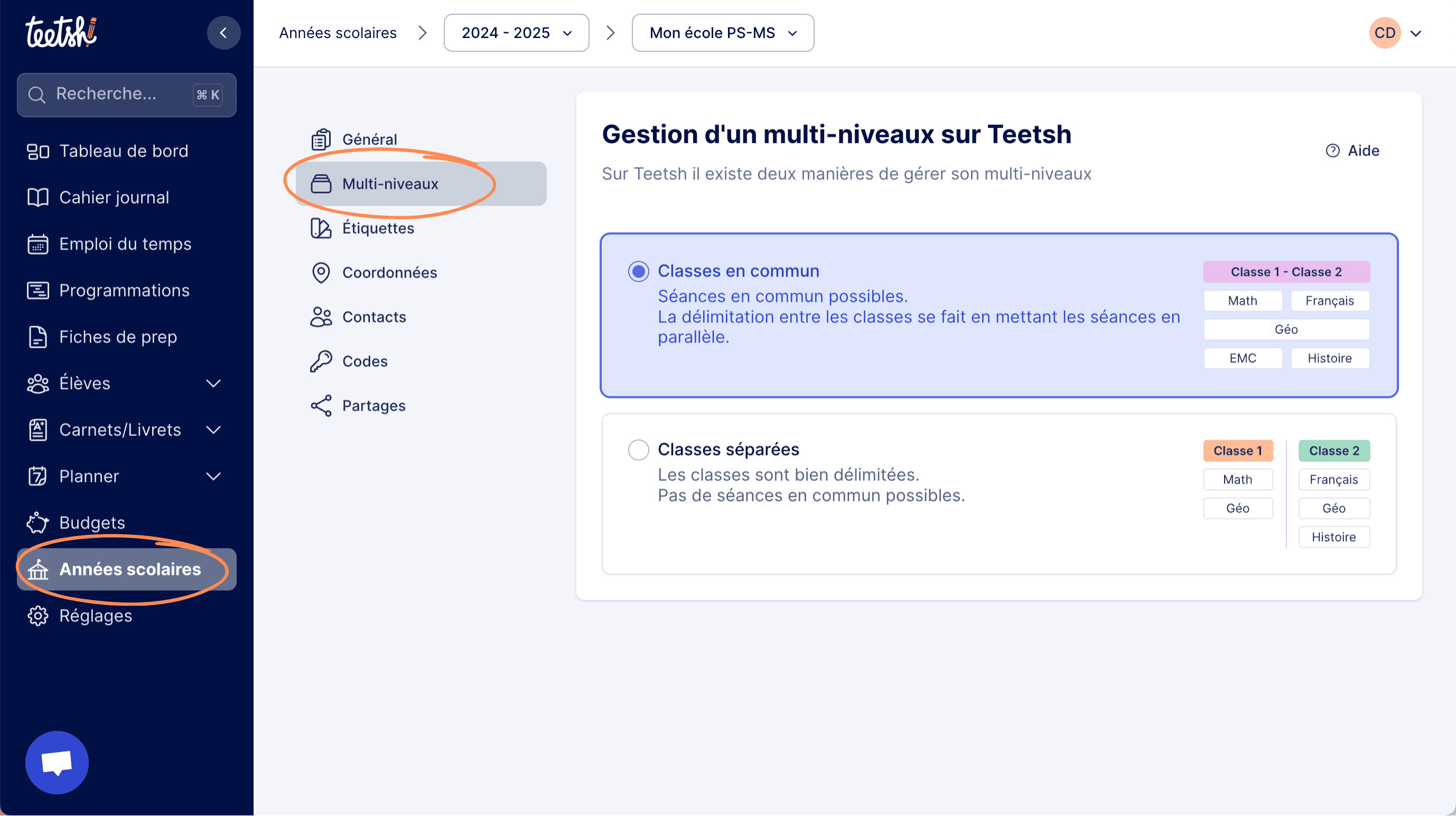Click the Teetsh logo
Viewport: 1456px width, 816px height.
pyautogui.click(x=61, y=32)
